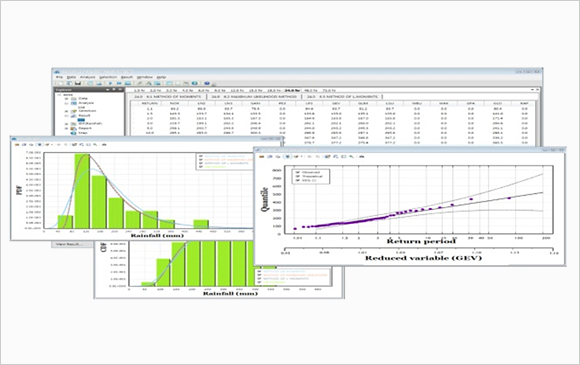Click the magnifier icon in quantile plot toolbar
Image resolution: width=580 pixels, height=365 pixels.
pyautogui.click(x=351, y=156)
